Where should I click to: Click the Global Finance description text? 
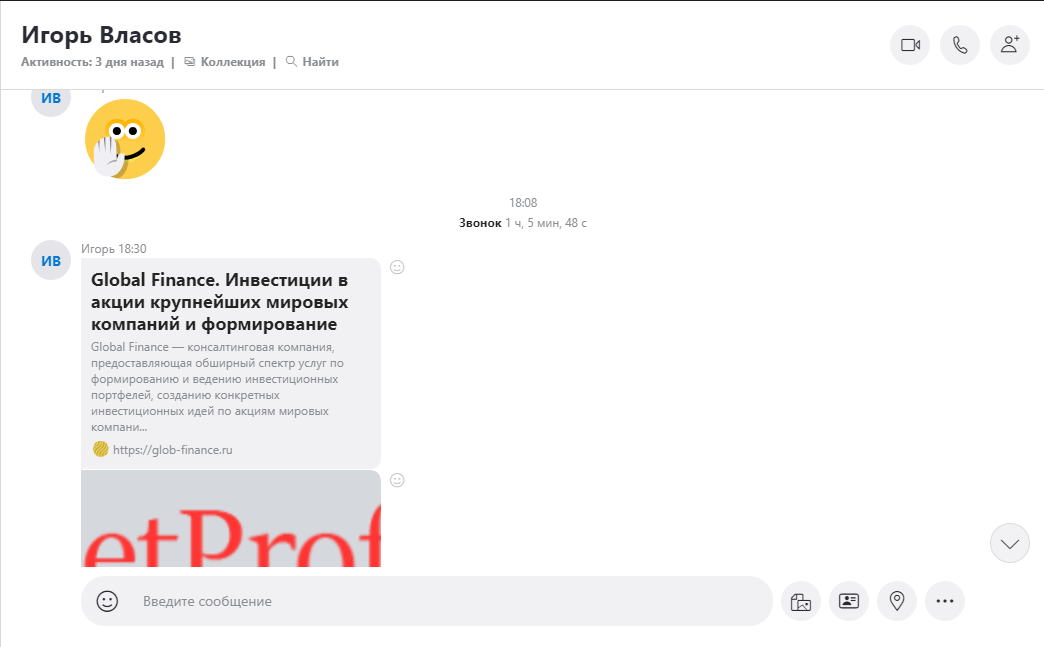click(218, 387)
